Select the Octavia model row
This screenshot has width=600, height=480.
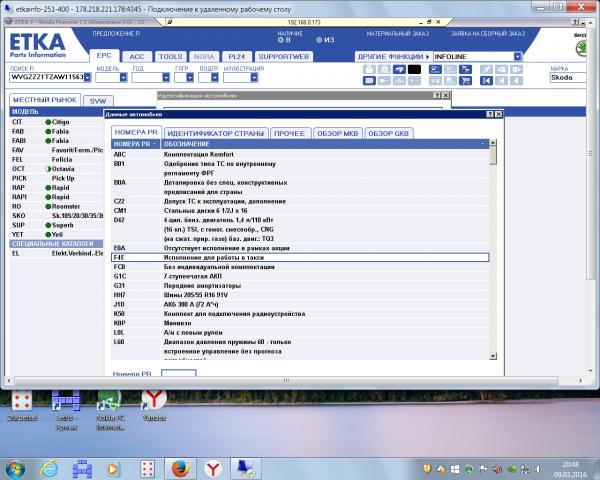tap(57, 169)
